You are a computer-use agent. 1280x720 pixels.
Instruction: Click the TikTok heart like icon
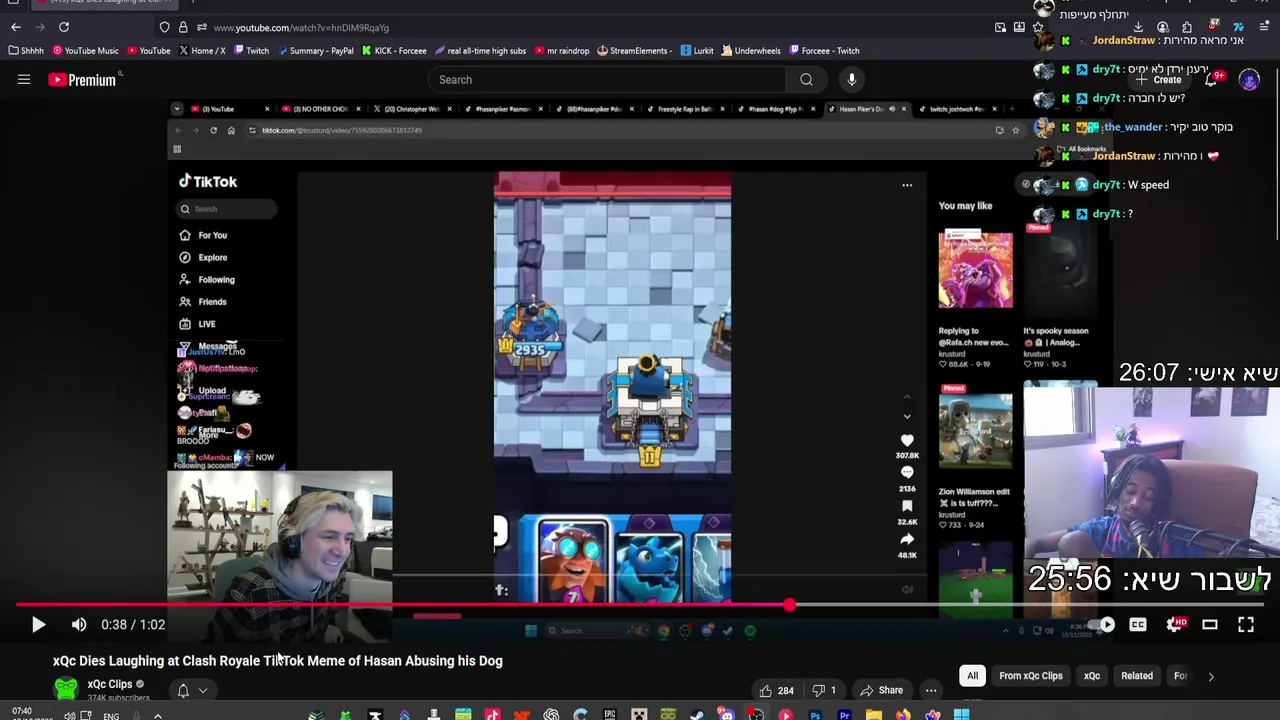(907, 440)
